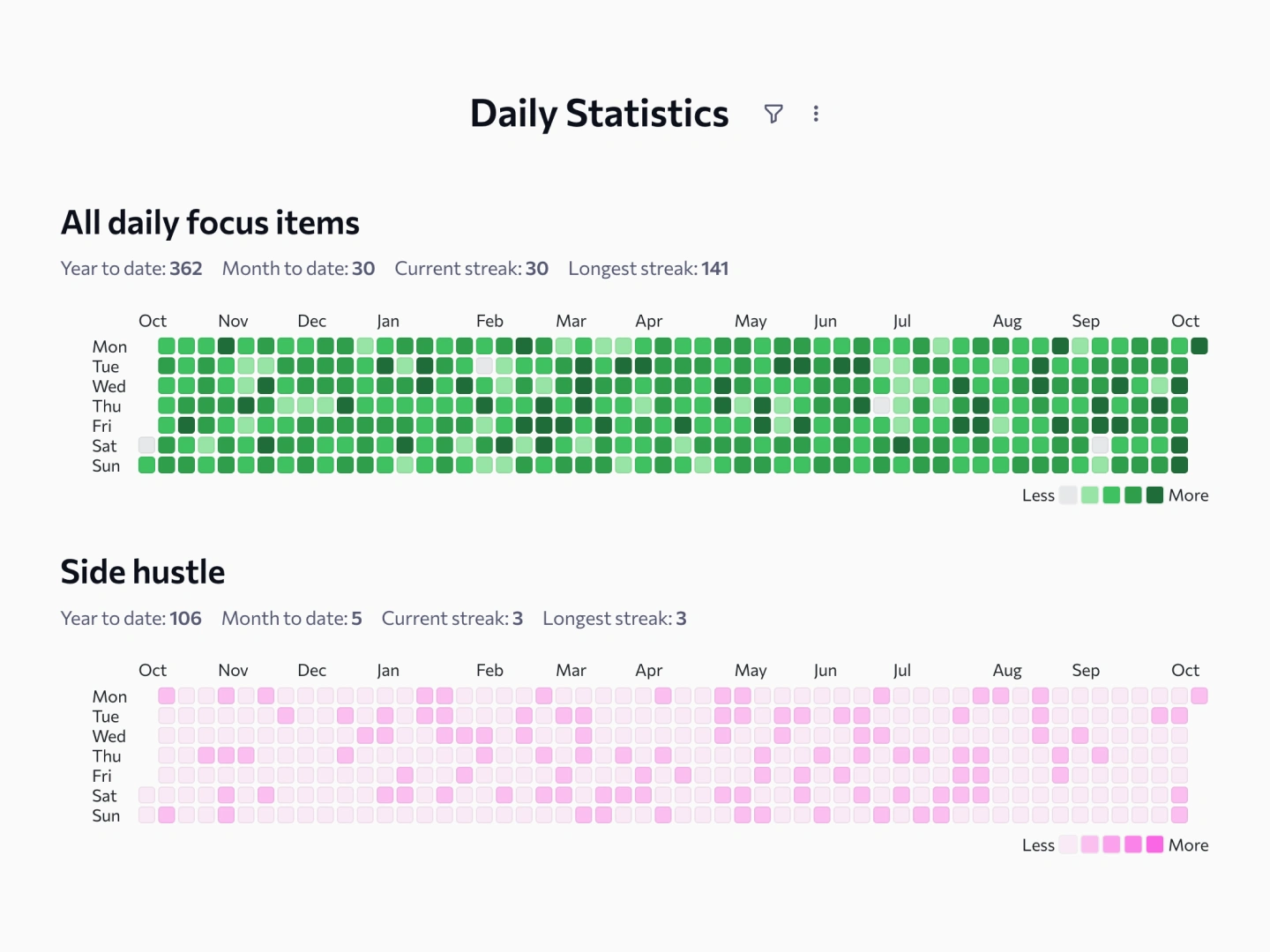This screenshot has height=952, width=1270.
Task: Click the light green legend swatch
Action: [1090, 495]
